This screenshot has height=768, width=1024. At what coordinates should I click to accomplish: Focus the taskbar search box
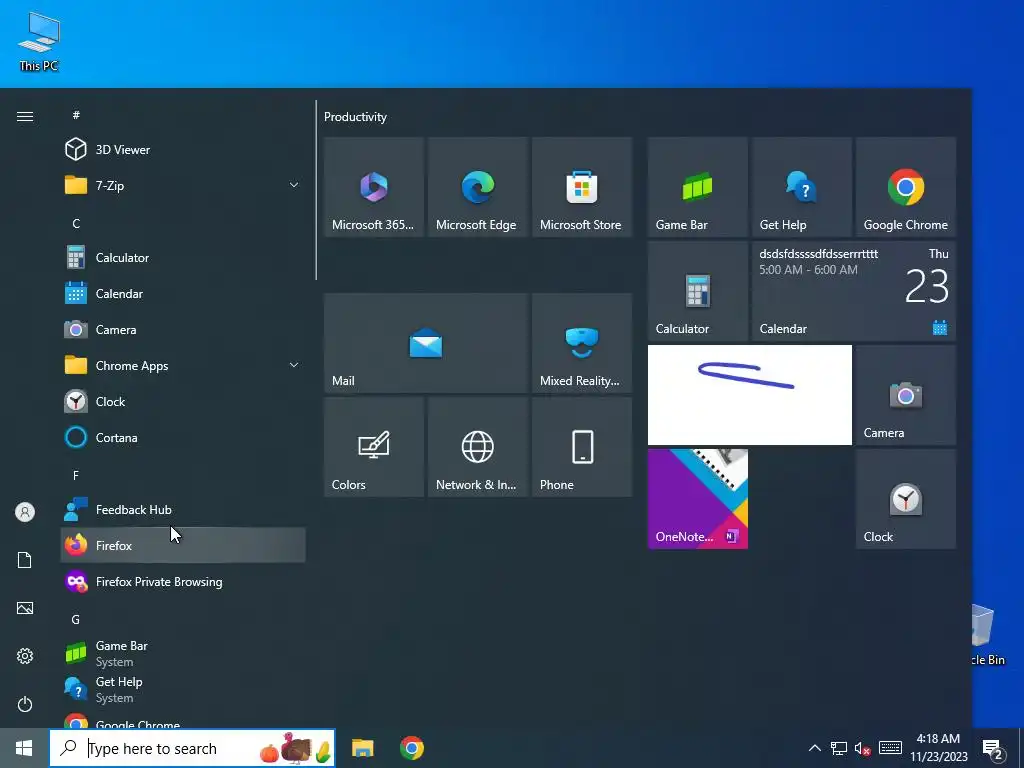pos(192,748)
